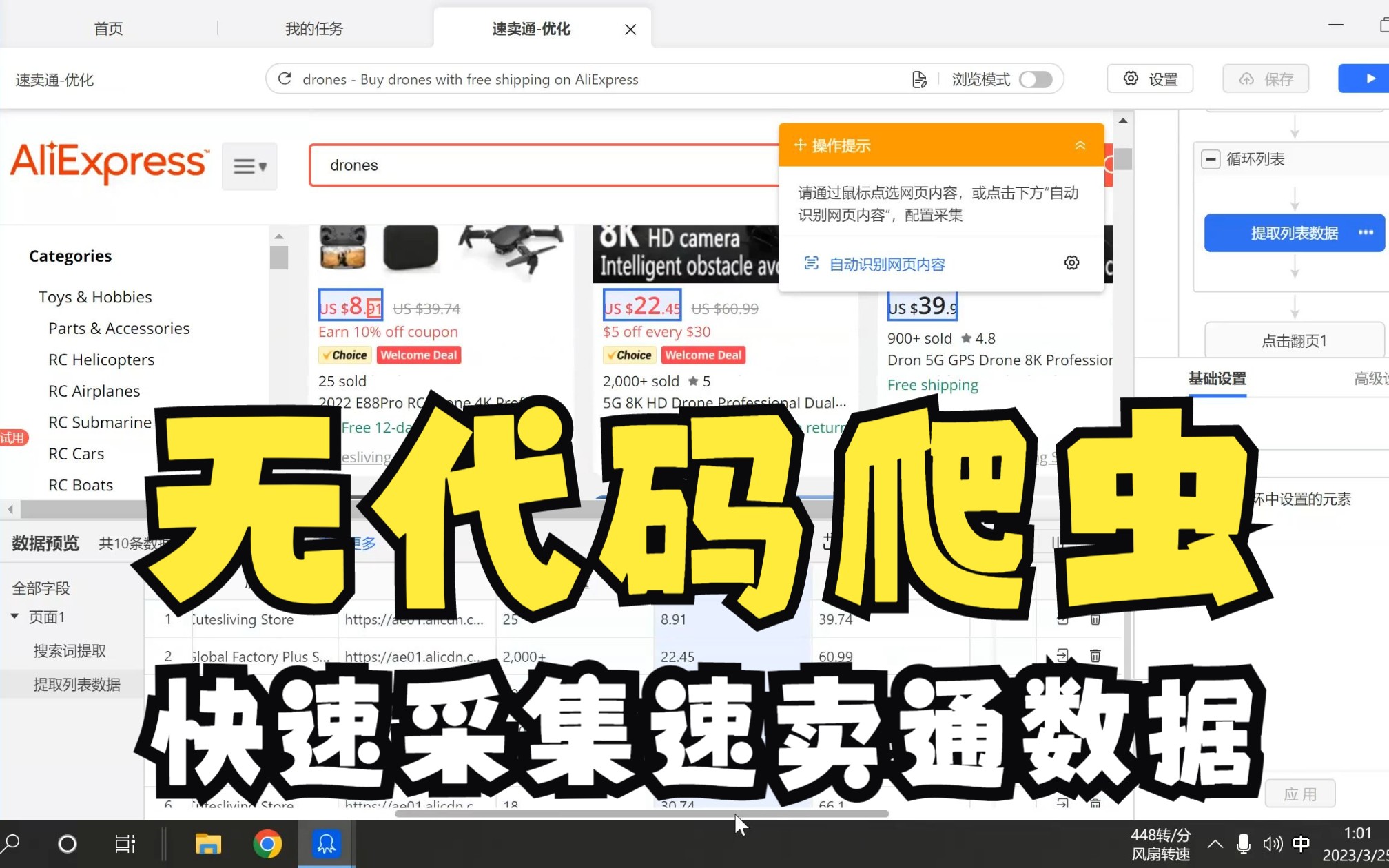Click the 8K HD camera drone thumbnail
Viewport: 1389px width, 868px height.
tap(686, 254)
